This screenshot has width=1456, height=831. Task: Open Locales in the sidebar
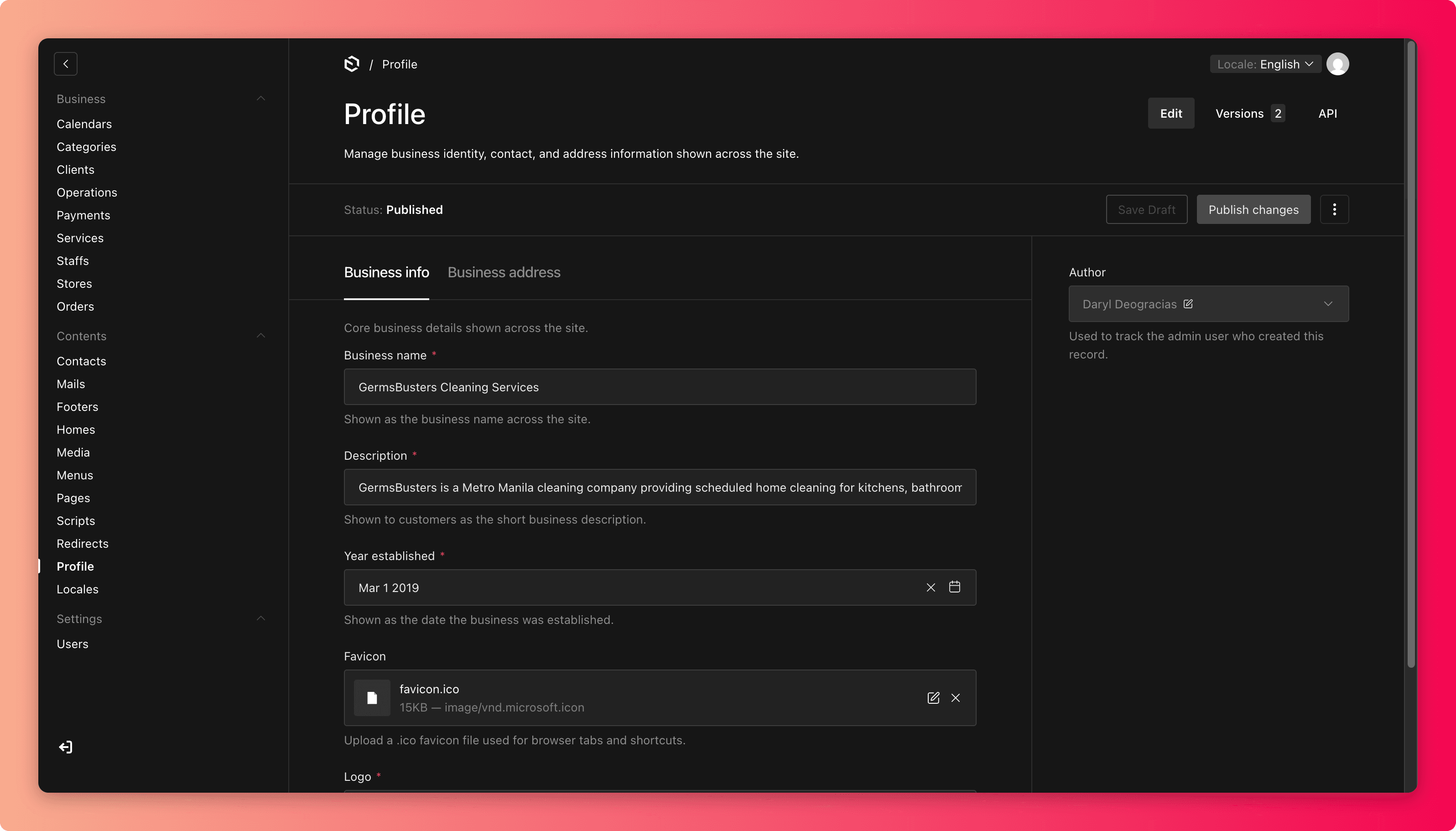pyautogui.click(x=77, y=590)
